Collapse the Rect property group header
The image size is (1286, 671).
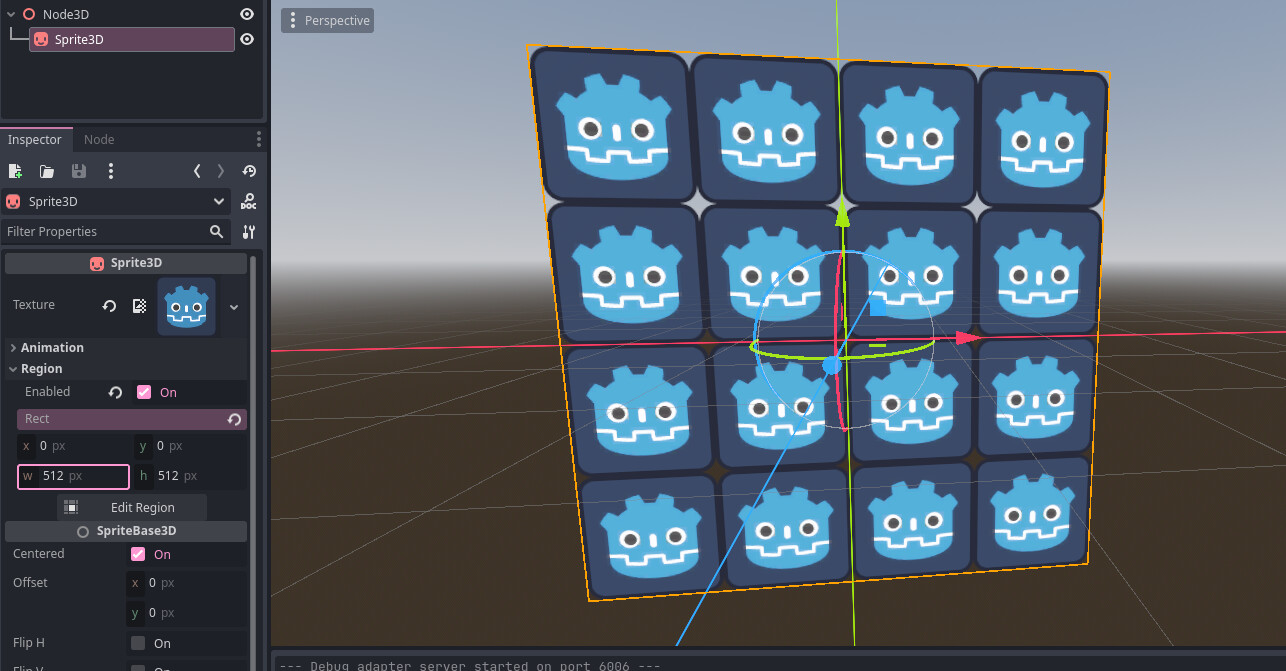pos(132,419)
